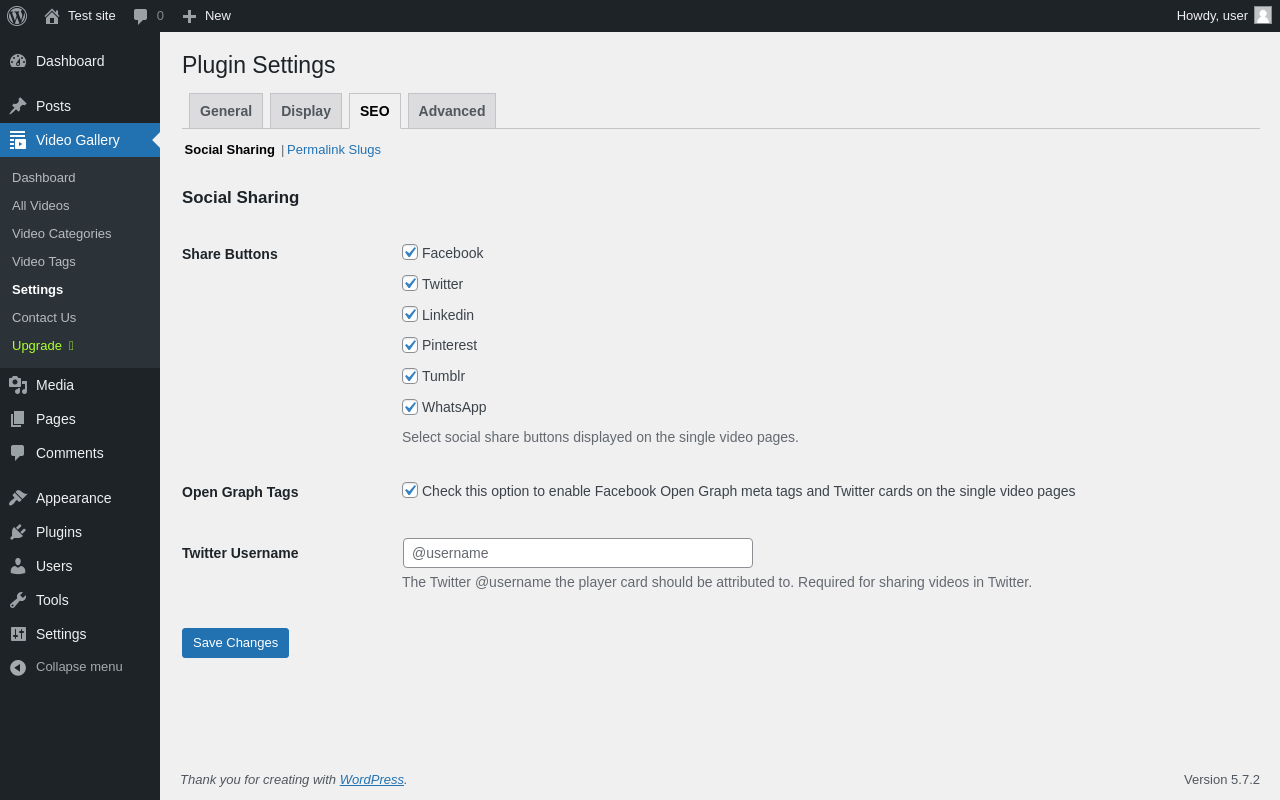Click the user avatar in the top right

(1263, 15)
